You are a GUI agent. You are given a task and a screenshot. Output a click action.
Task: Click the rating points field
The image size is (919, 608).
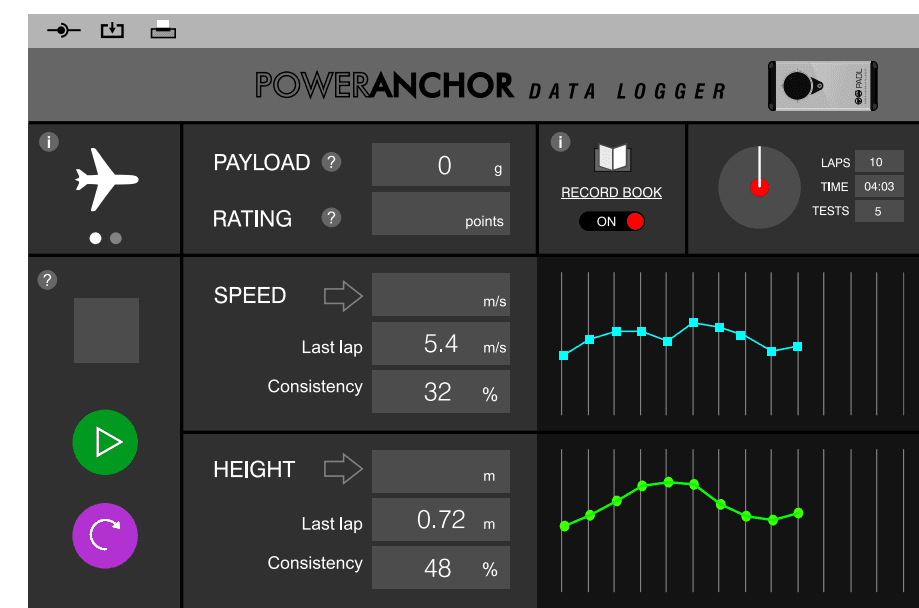pyautogui.click(x=441, y=213)
